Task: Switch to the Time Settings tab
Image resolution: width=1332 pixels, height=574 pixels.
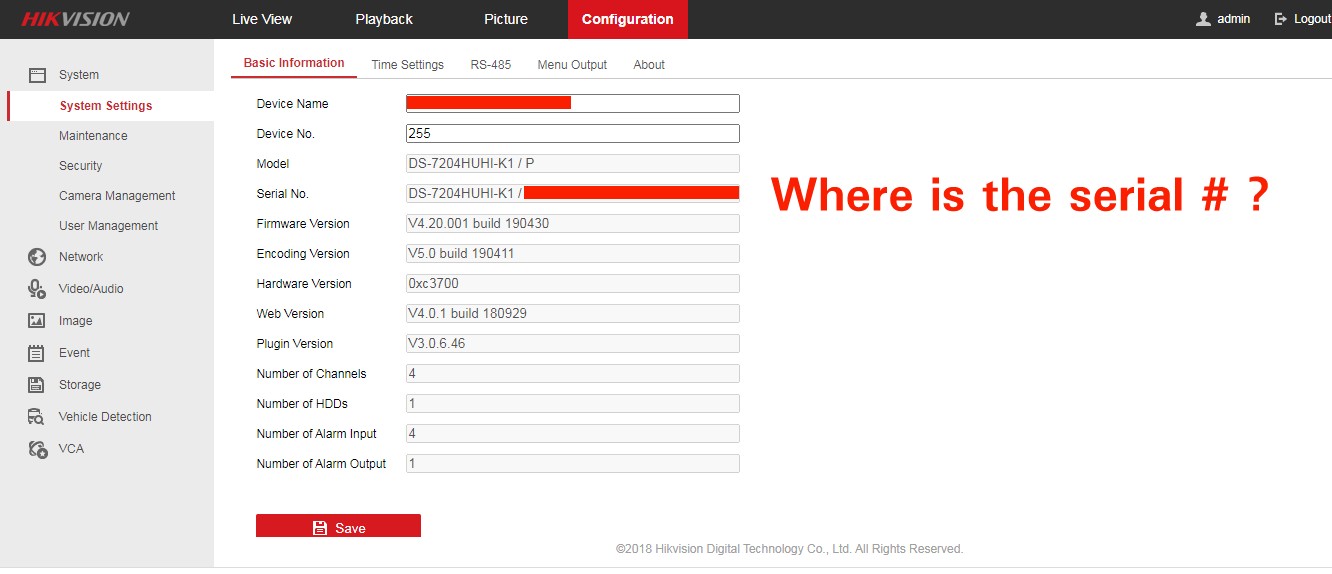Action: 407,65
